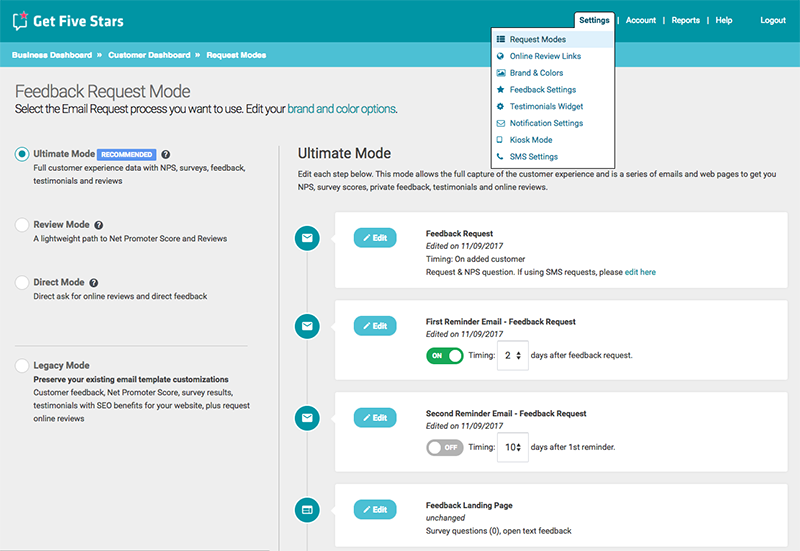Choose Online Review Links menu item
The width and height of the screenshot is (800, 551).
(x=553, y=56)
